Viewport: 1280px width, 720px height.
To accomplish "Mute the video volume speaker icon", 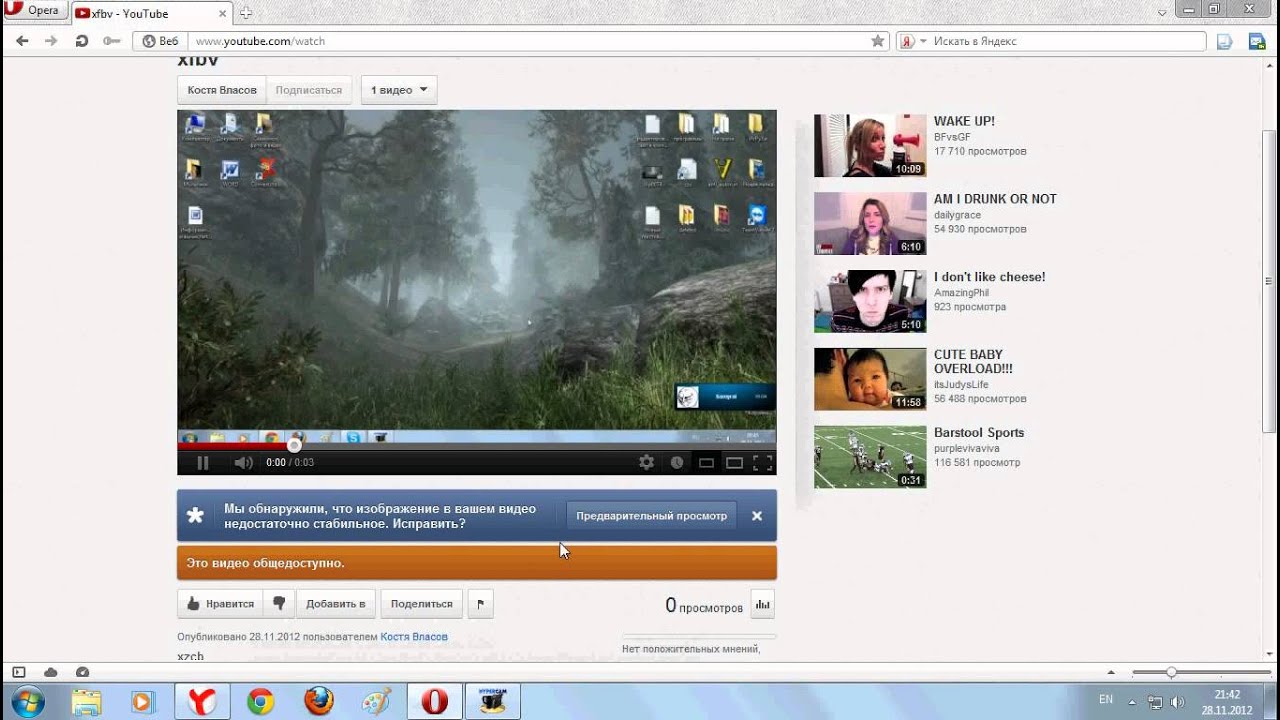I will click(243, 462).
